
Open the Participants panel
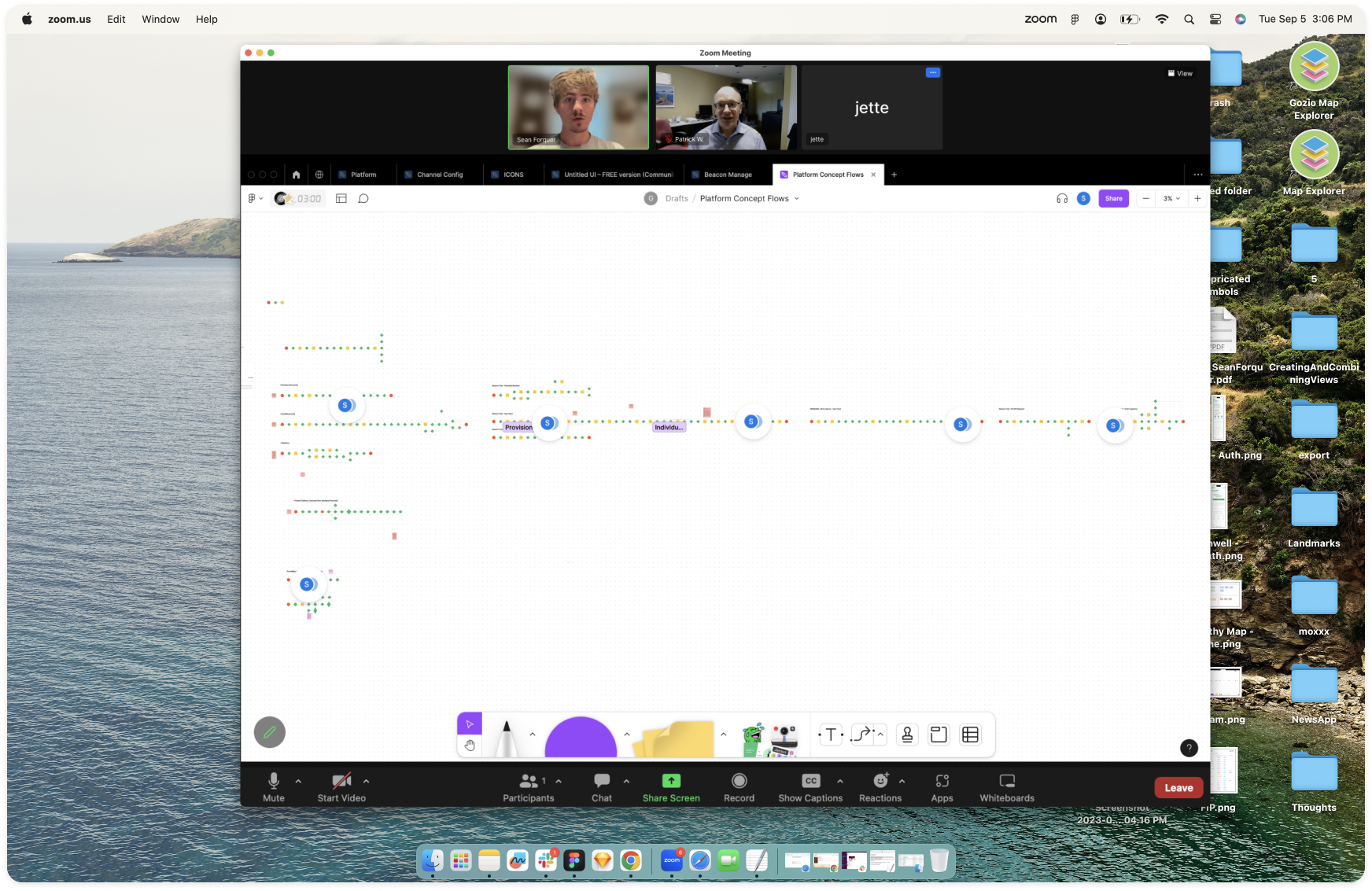coord(529,787)
